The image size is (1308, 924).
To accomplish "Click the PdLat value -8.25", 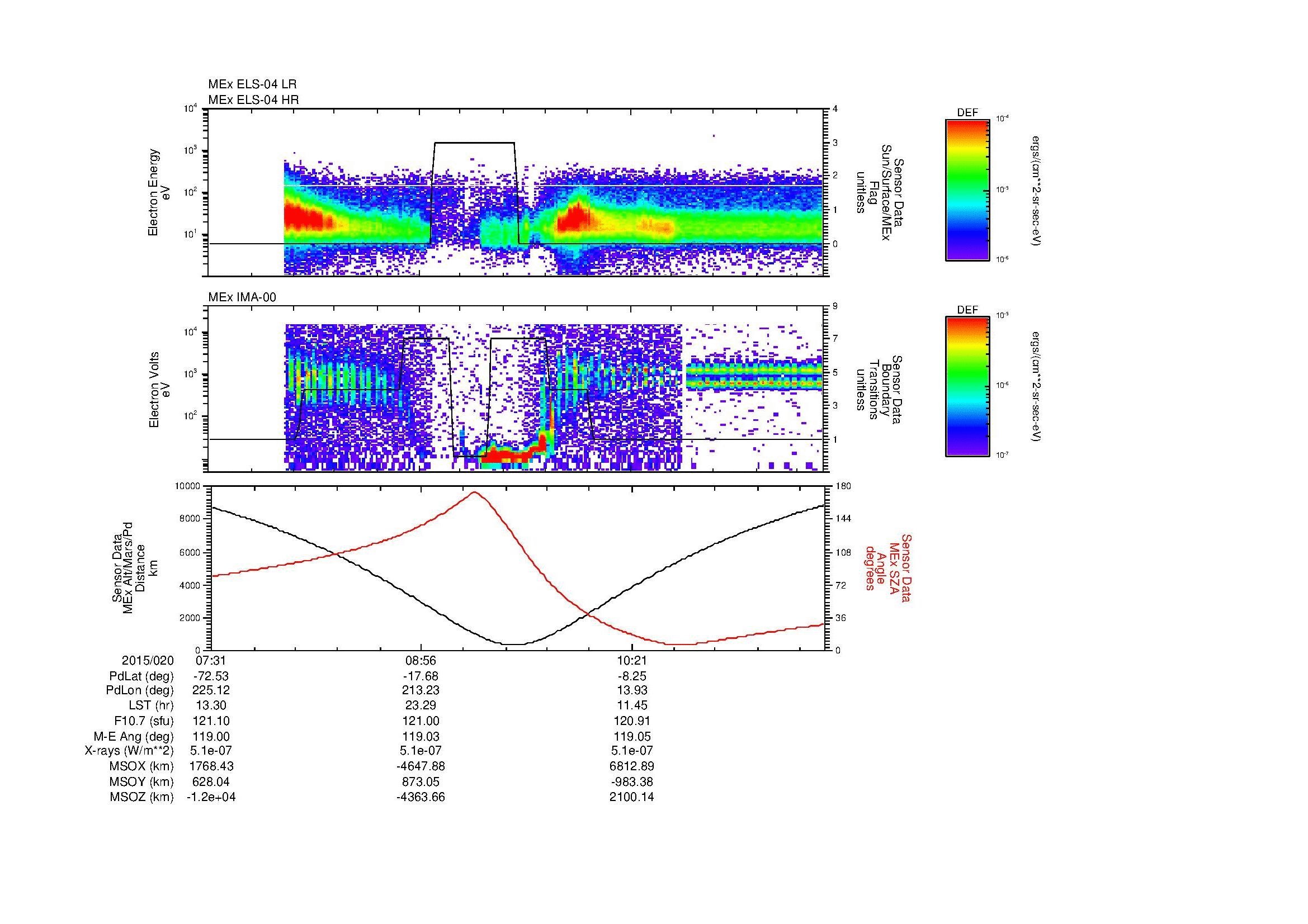I will click(632, 676).
